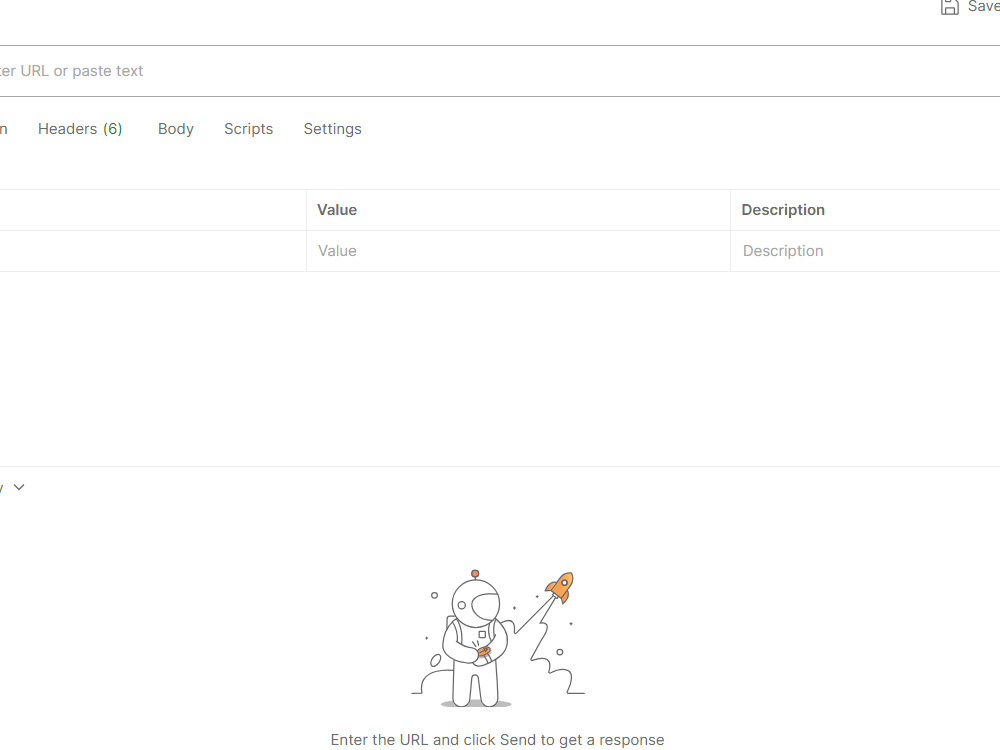Click the Description input cell
Screen dimensions: 1000x750
(x=865, y=251)
